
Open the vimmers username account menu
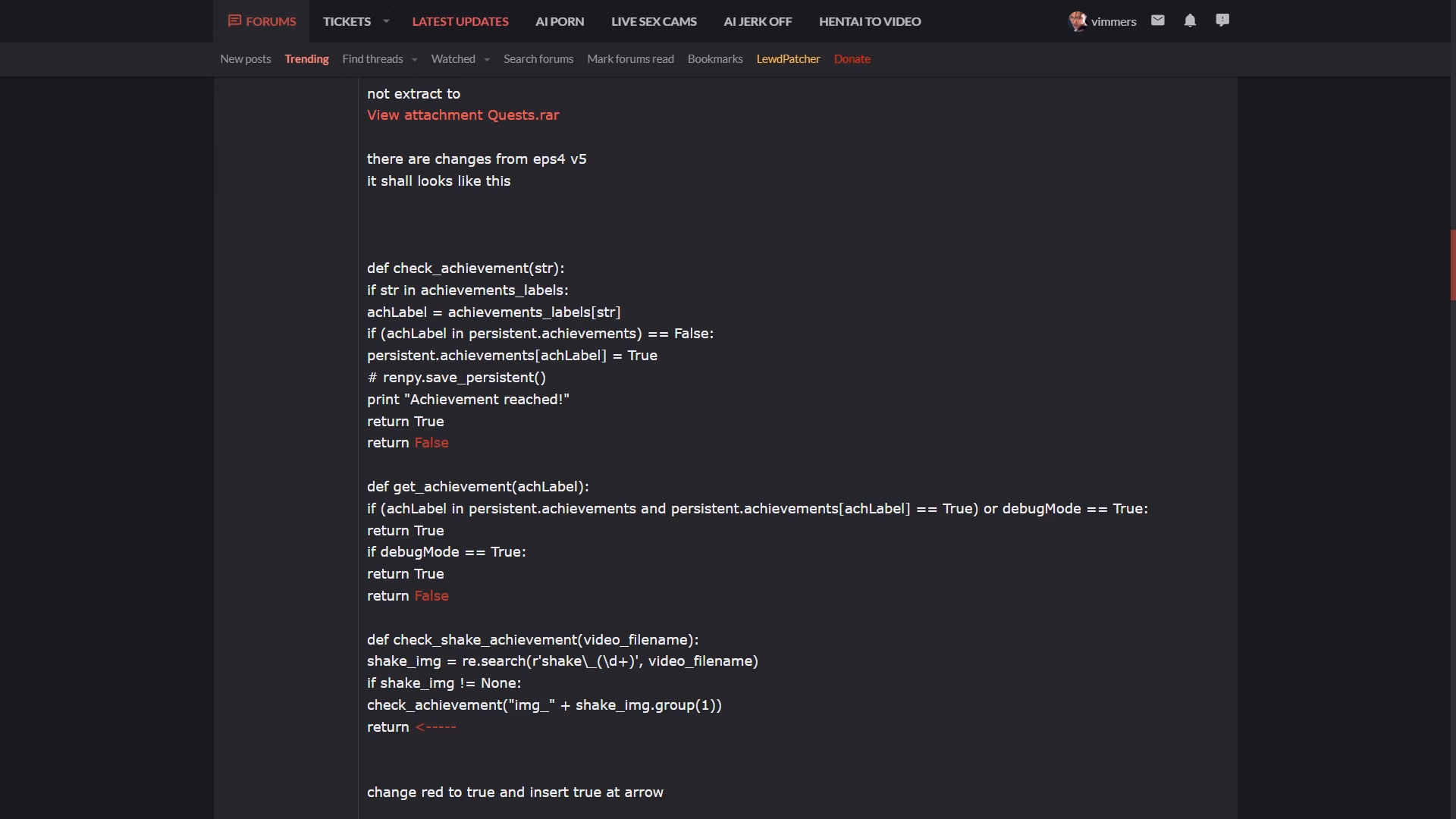click(1113, 21)
